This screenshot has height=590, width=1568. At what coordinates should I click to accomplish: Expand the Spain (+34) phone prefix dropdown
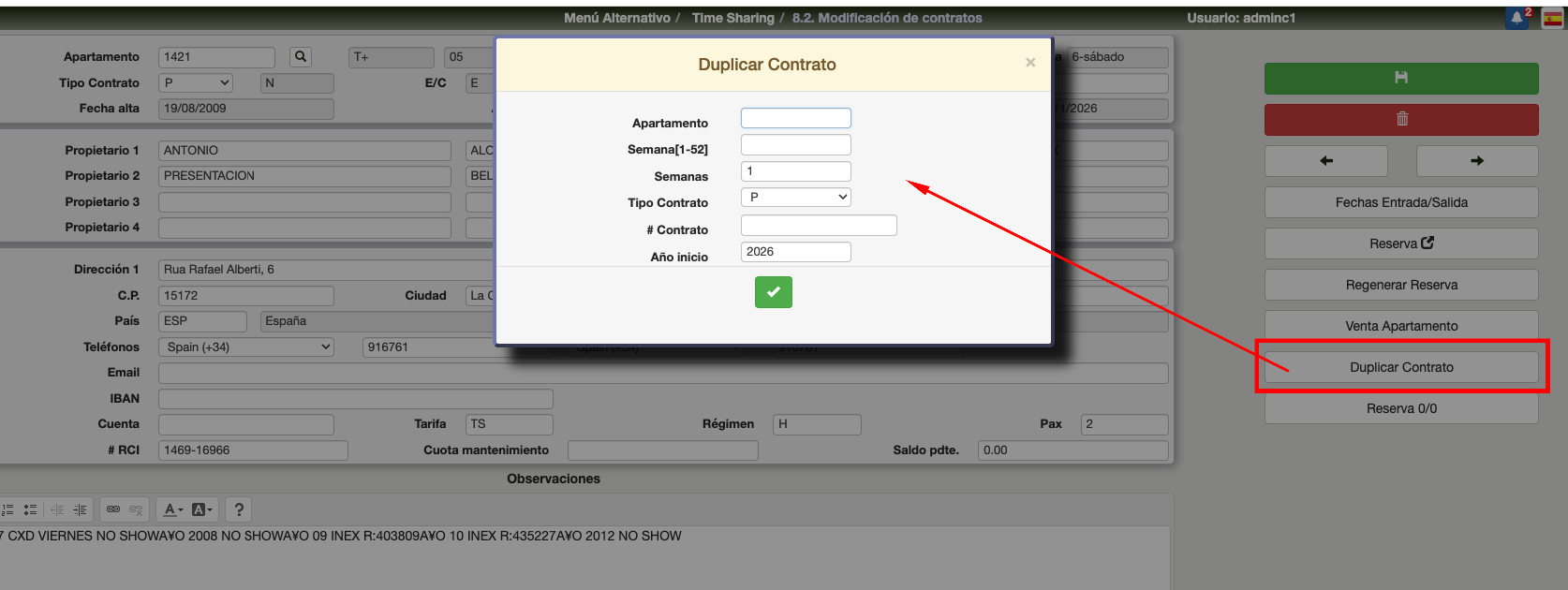pyautogui.click(x=247, y=347)
